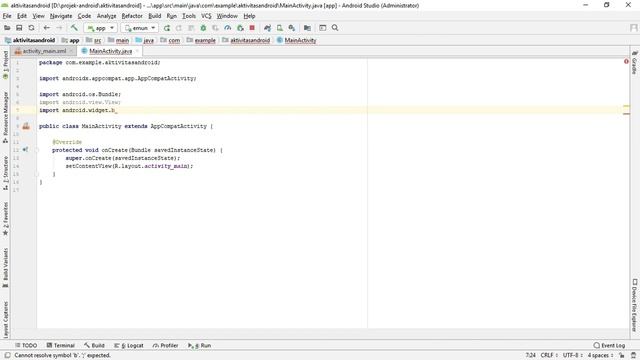Open the Tools menu
The image size is (640, 360).
coord(189,16)
